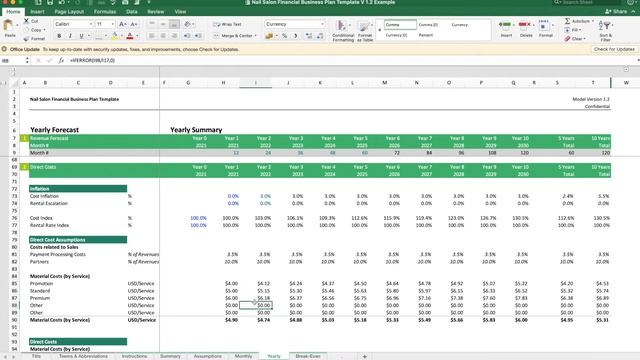Click Wrap Text
This screenshot has width=640, height=360.
click(227, 24)
